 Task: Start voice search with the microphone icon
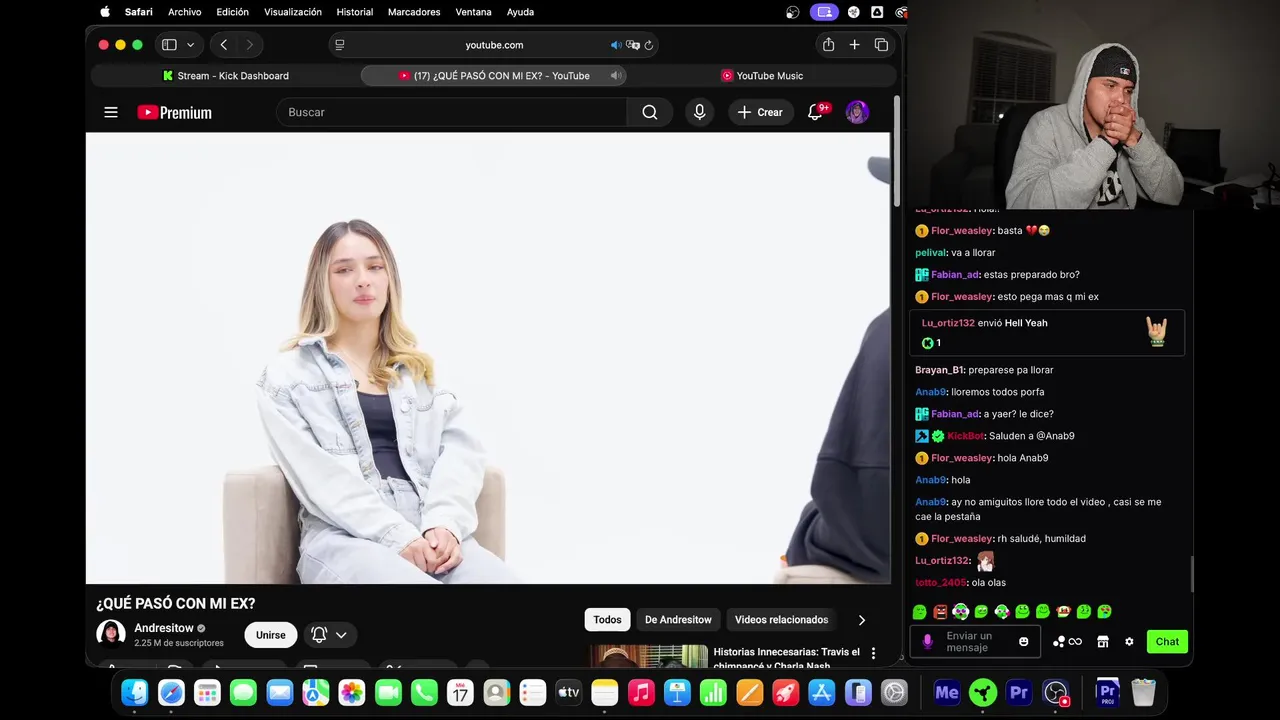pos(700,112)
